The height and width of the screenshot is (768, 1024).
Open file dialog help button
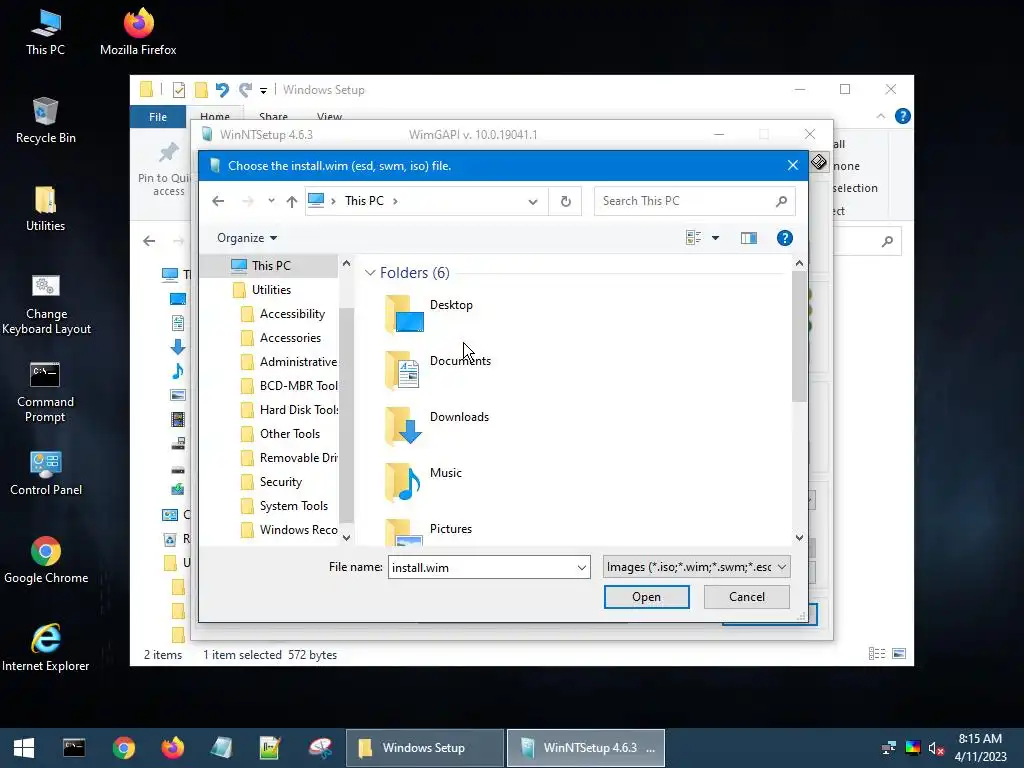[x=784, y=238]
